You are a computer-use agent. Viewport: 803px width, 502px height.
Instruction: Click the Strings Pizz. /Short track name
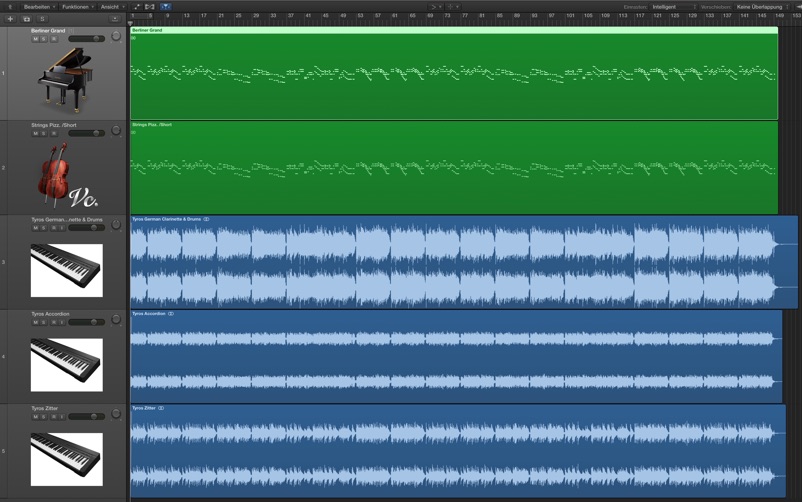(54, 125)
